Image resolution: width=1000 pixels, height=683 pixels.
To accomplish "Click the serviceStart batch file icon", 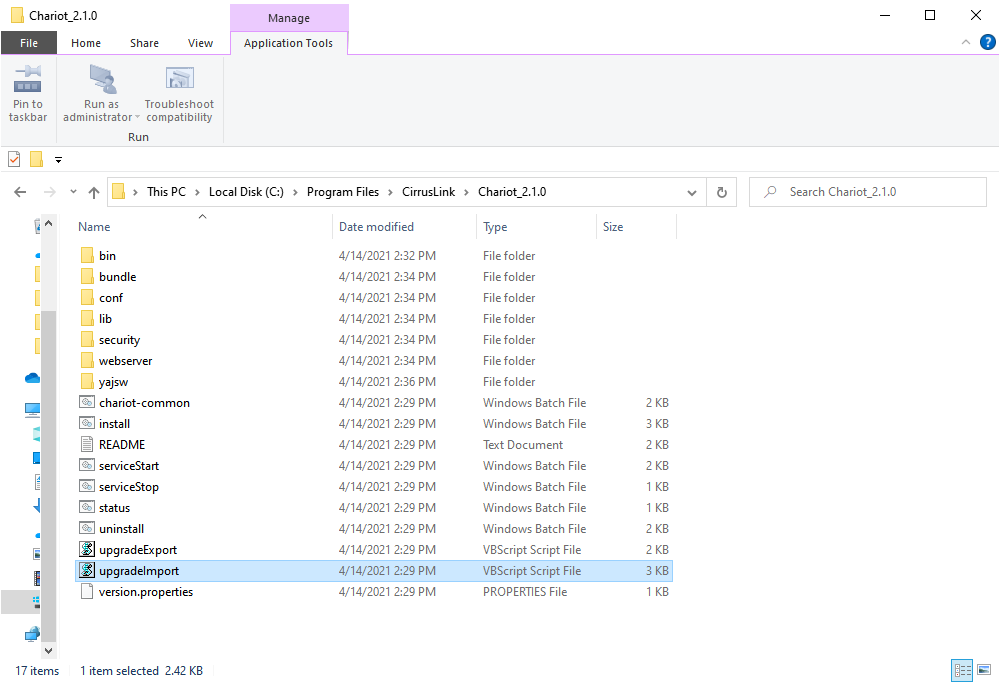I will coord(87,466).
